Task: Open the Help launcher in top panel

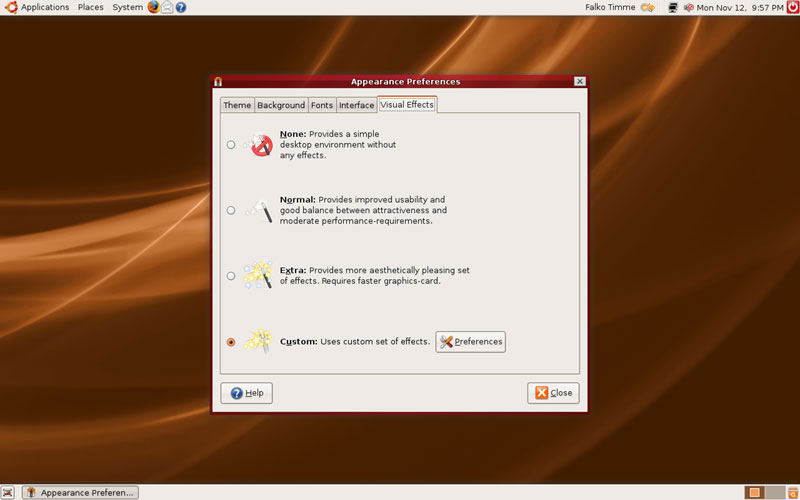Action: point(181,7)
